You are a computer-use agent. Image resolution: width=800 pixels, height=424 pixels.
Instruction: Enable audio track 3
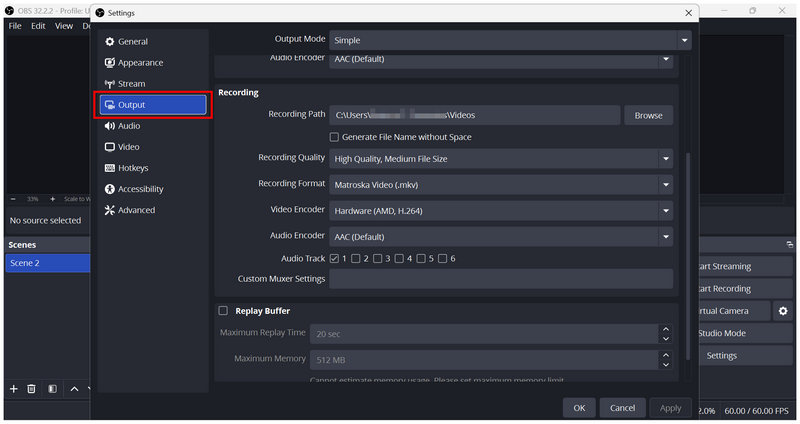[x=378, y=259]
